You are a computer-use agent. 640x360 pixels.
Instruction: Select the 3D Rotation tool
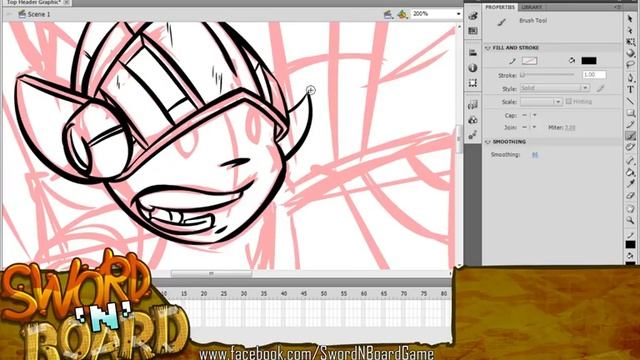tap(630, 53)
